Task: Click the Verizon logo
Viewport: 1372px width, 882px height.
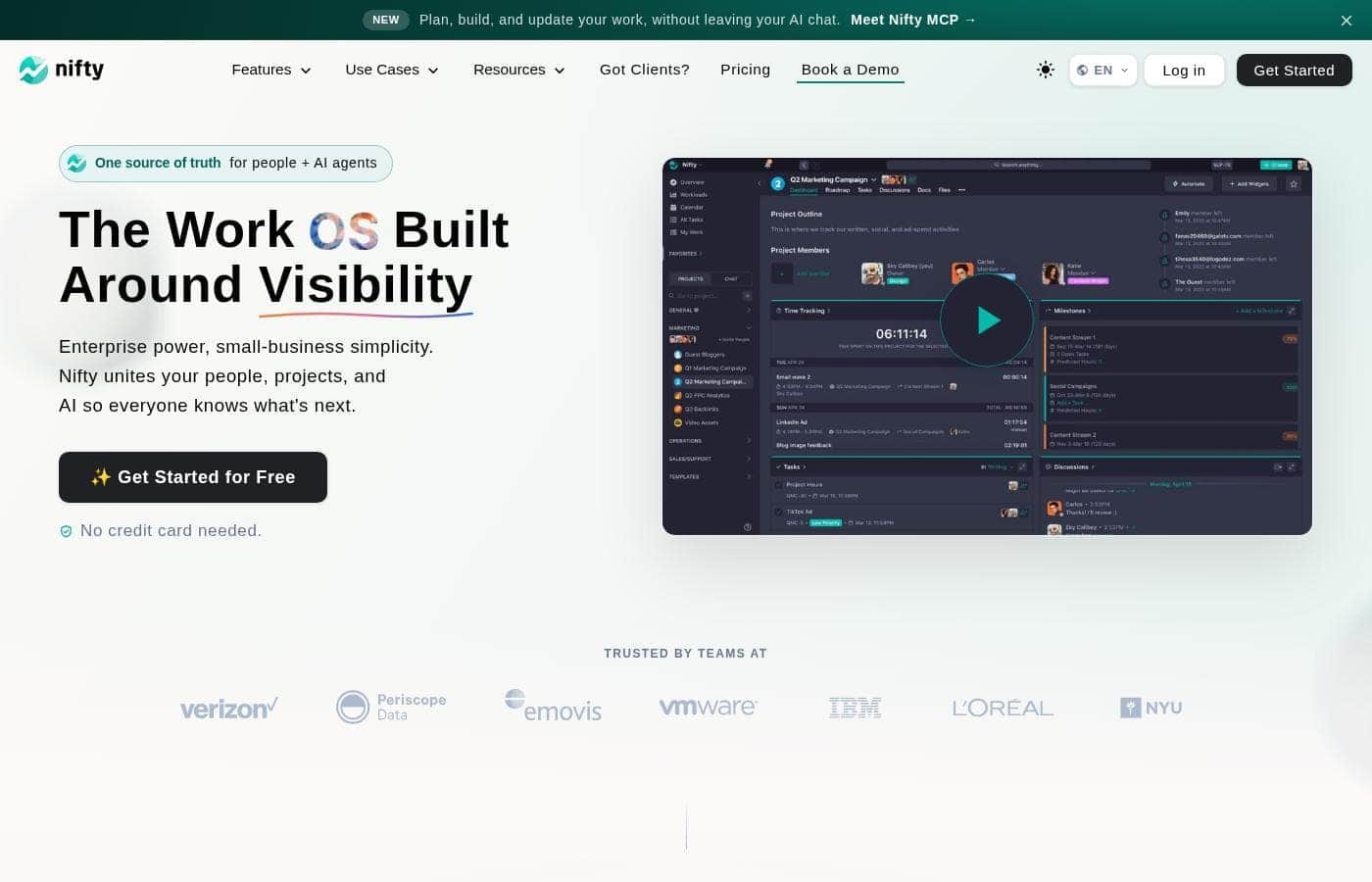Action: click(x=229, y=708)
